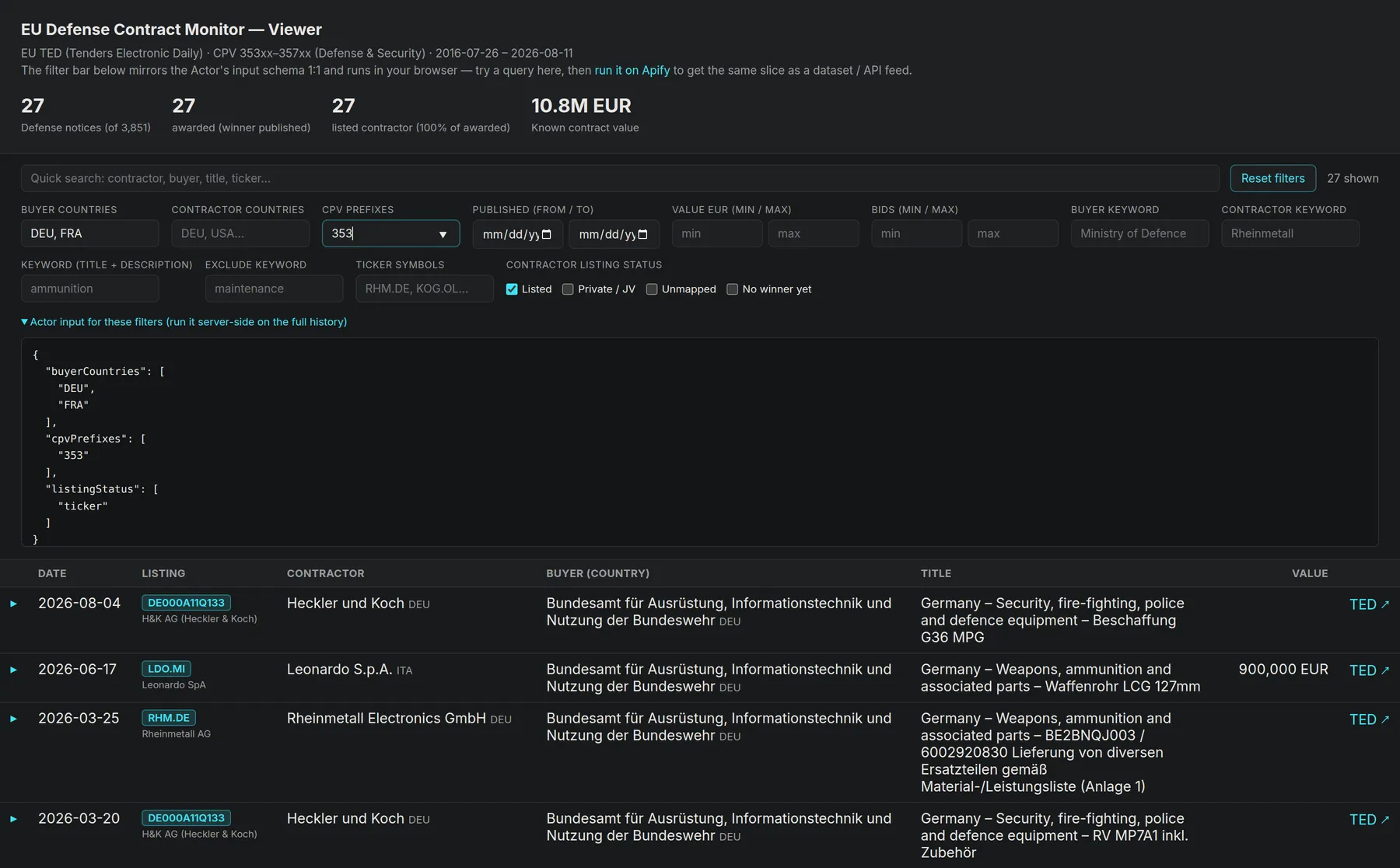Image resolution: width=1400 pixels, height=868 pixels.
Task: Check the No winner yet option
Action: (732, 289)
